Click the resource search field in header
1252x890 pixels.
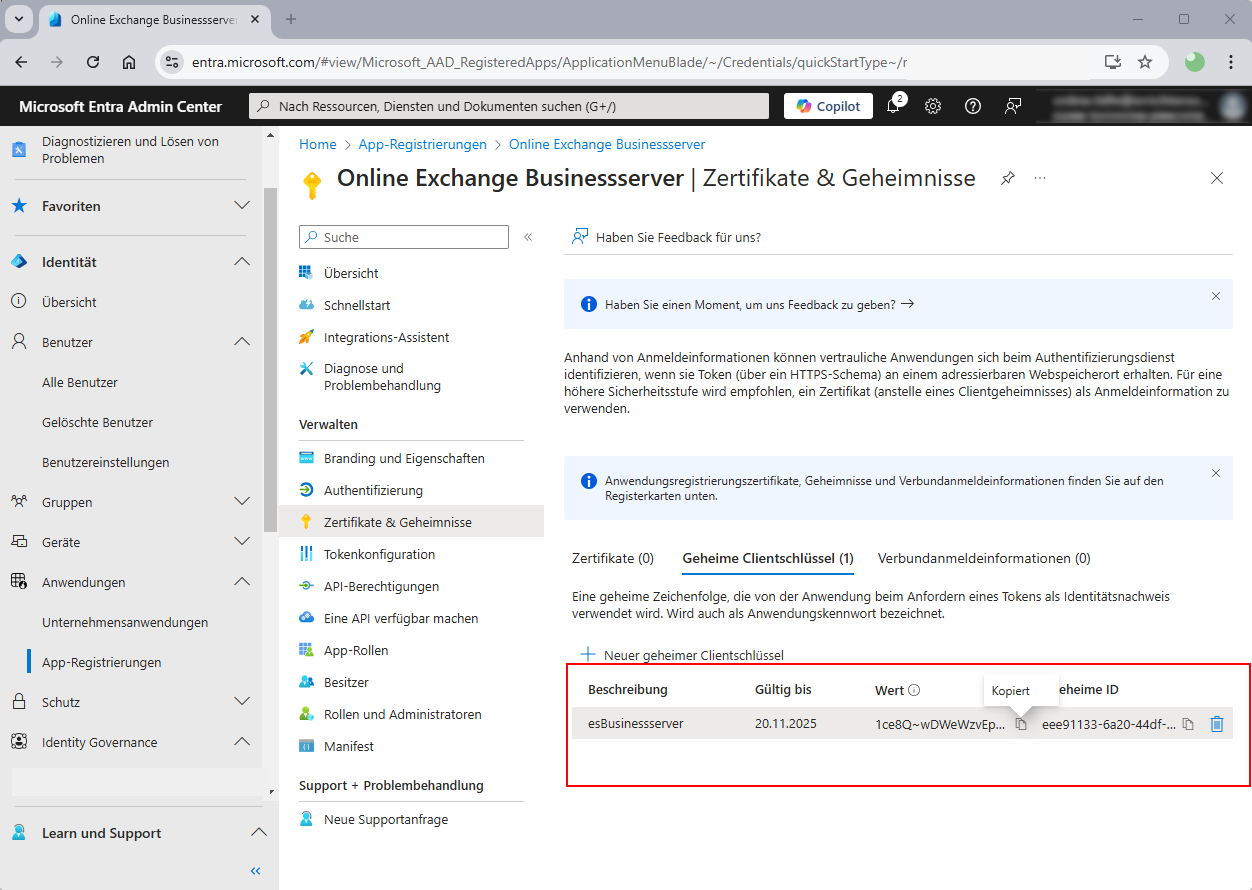pyautogui.click(x=510, y=106)
